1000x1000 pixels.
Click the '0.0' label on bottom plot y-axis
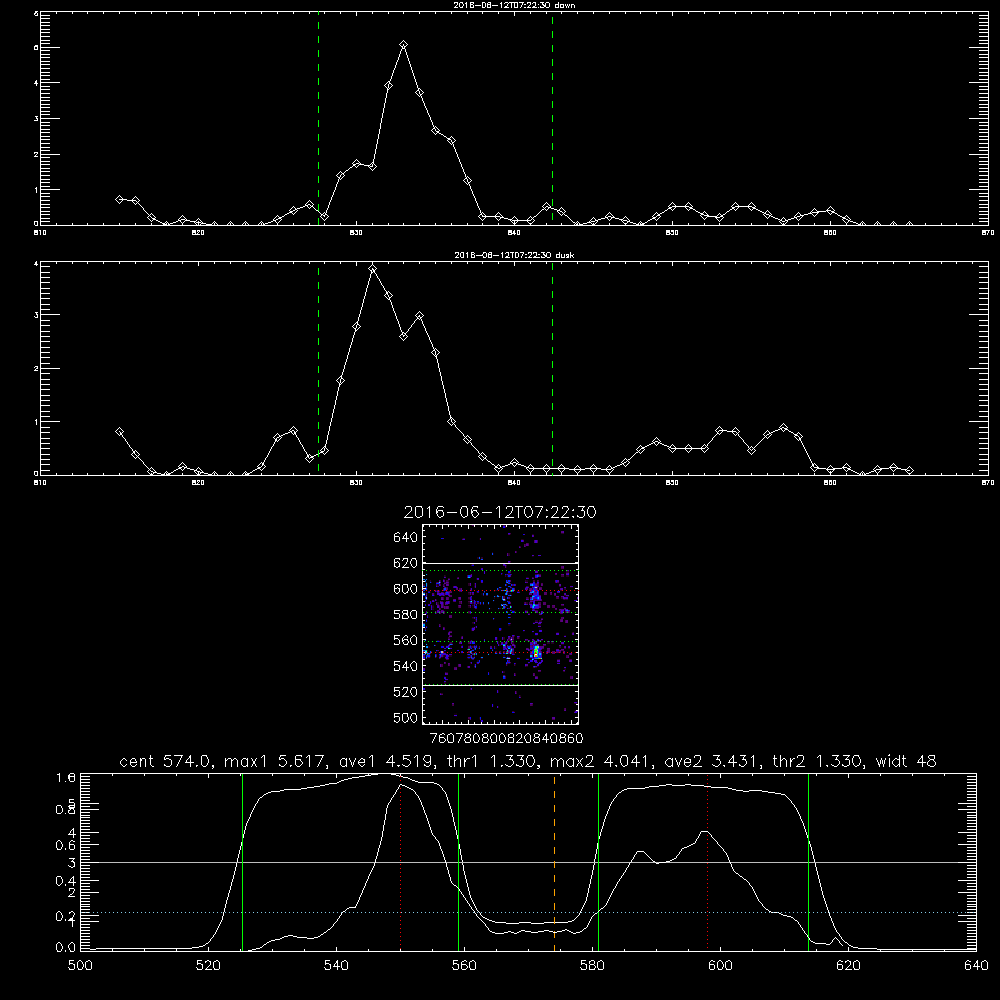point(66,948)
